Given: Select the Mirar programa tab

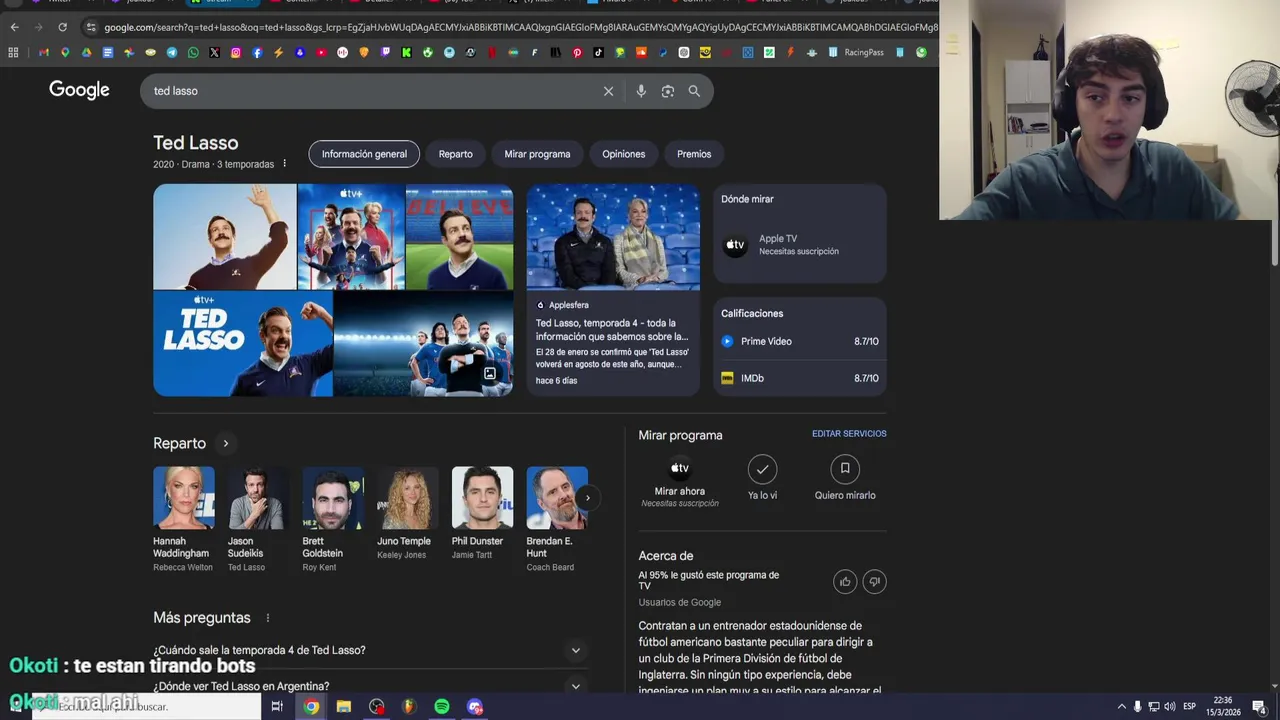Looking at the screenshot, I should point(537,154).
